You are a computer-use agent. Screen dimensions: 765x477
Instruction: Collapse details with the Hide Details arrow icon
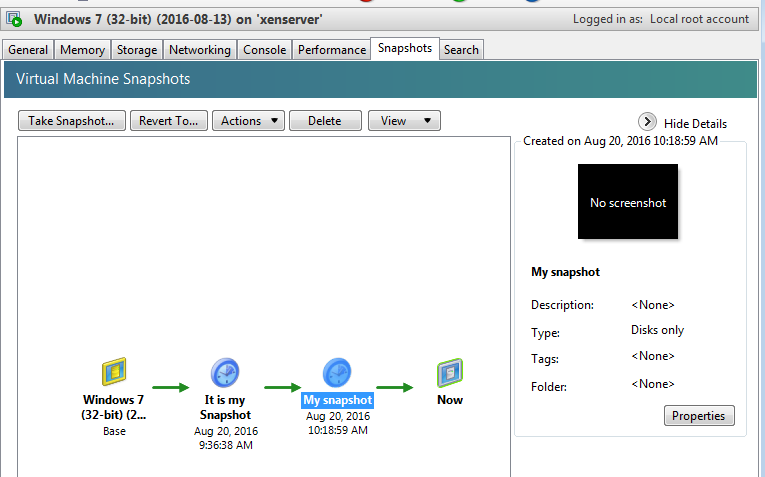coord(647,122)
